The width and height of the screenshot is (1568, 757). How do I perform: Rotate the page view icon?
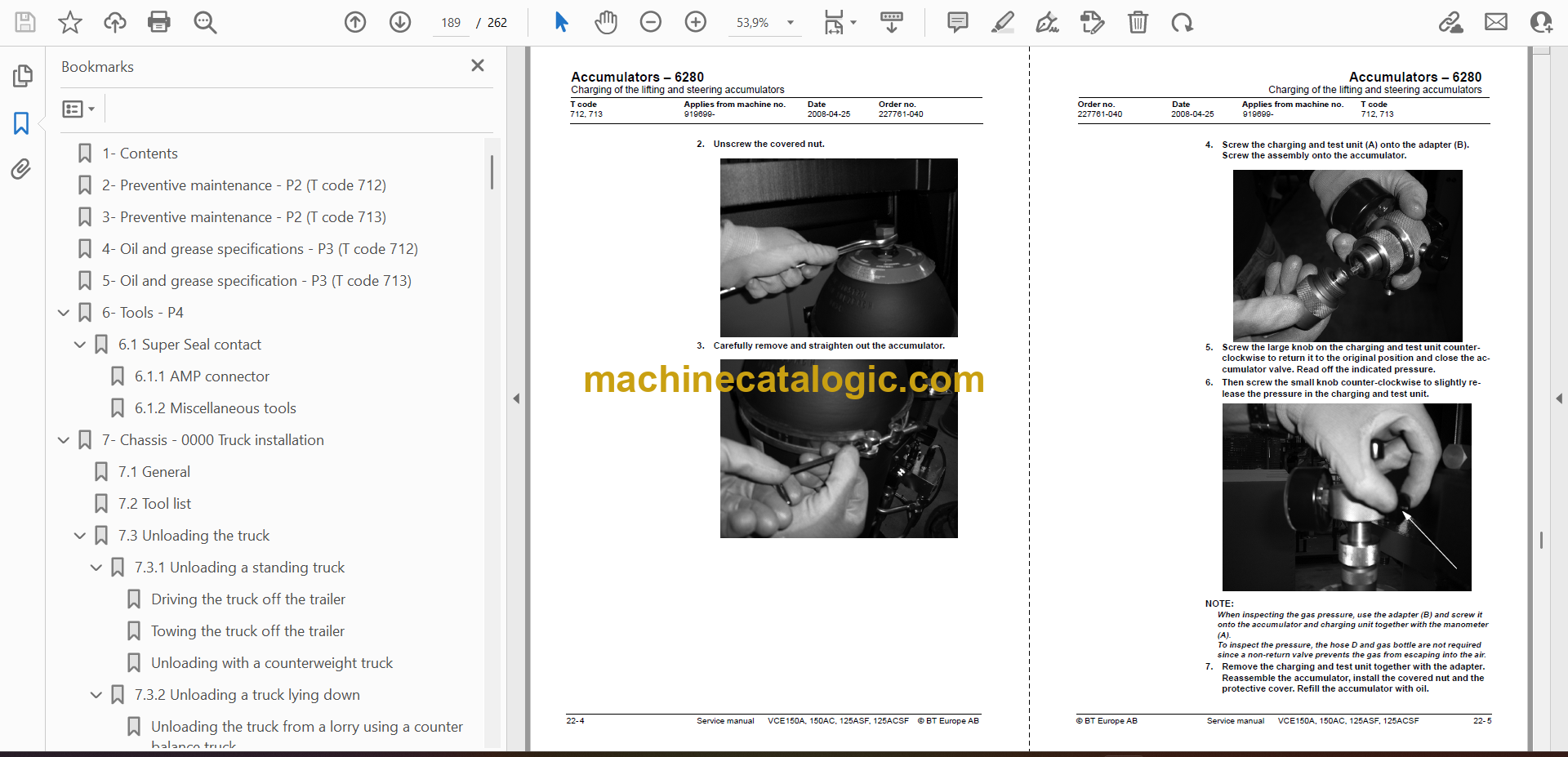[x=1182, y=22]
